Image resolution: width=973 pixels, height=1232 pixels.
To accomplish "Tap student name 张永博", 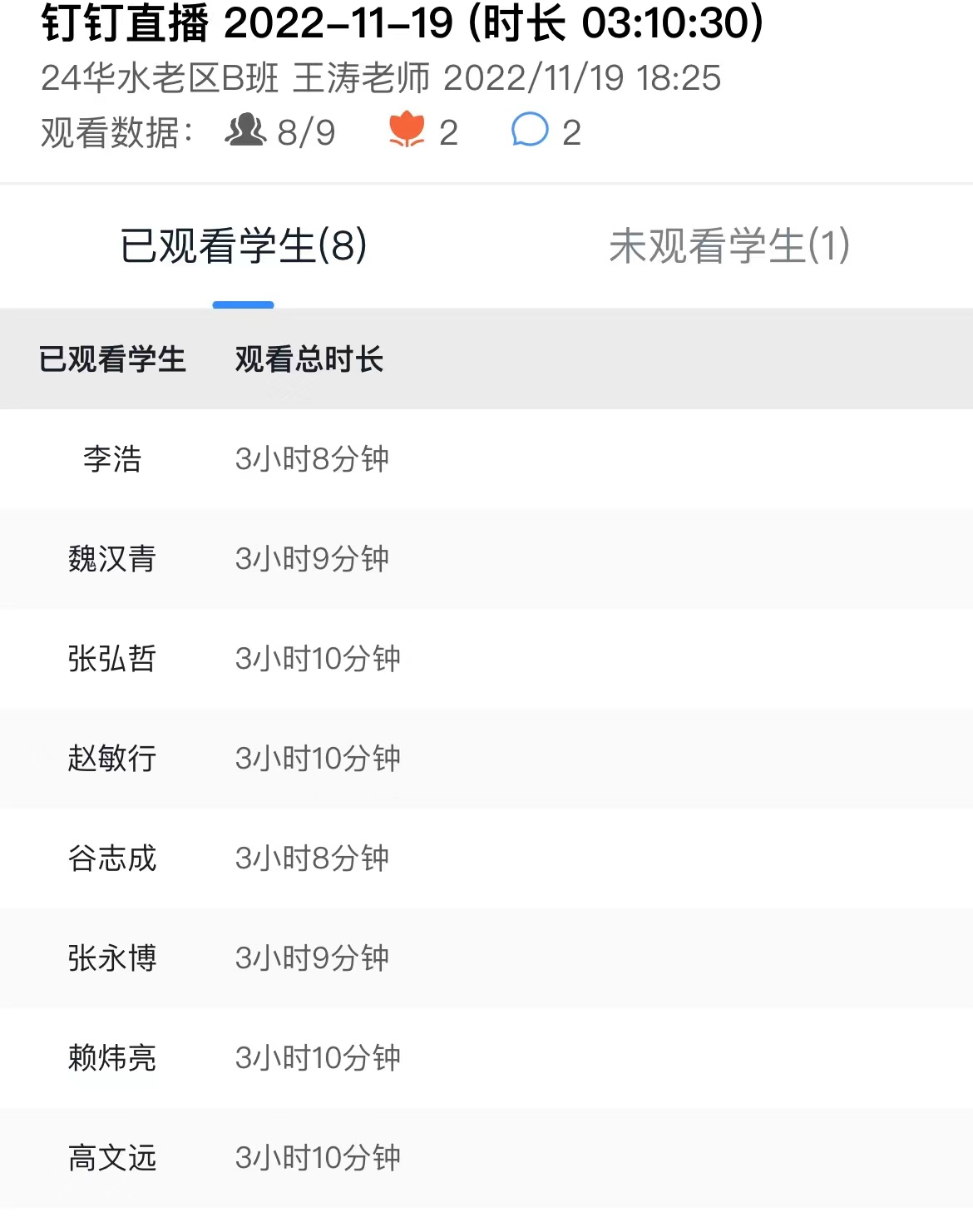I will 112,958.
